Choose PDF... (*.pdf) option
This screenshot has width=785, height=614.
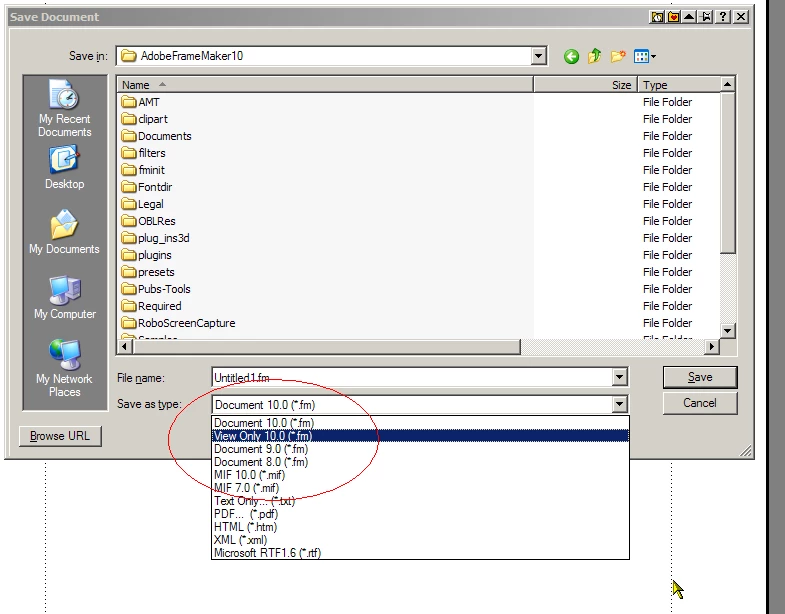click(420, 514)
